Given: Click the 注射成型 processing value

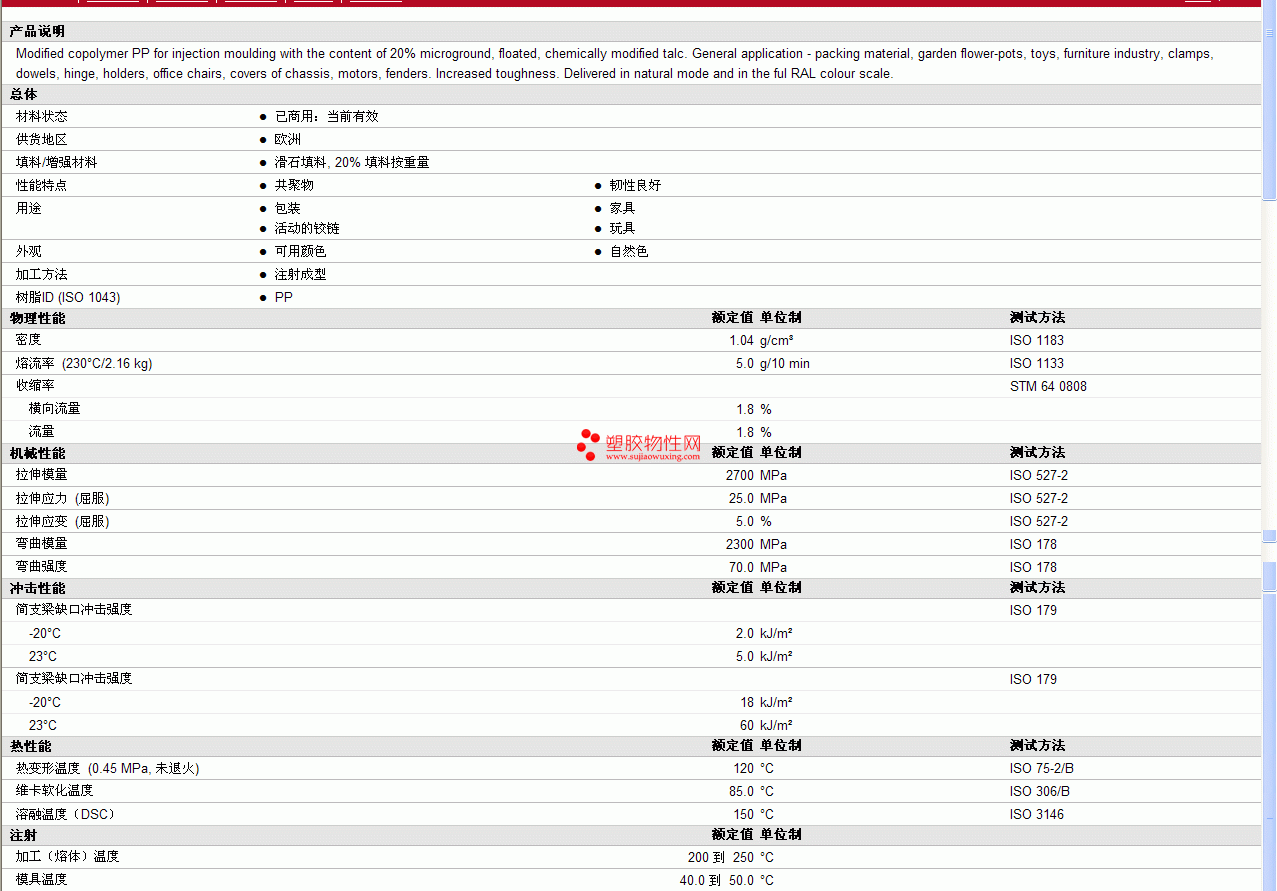Looking at the screenshot, I should 300,274.
